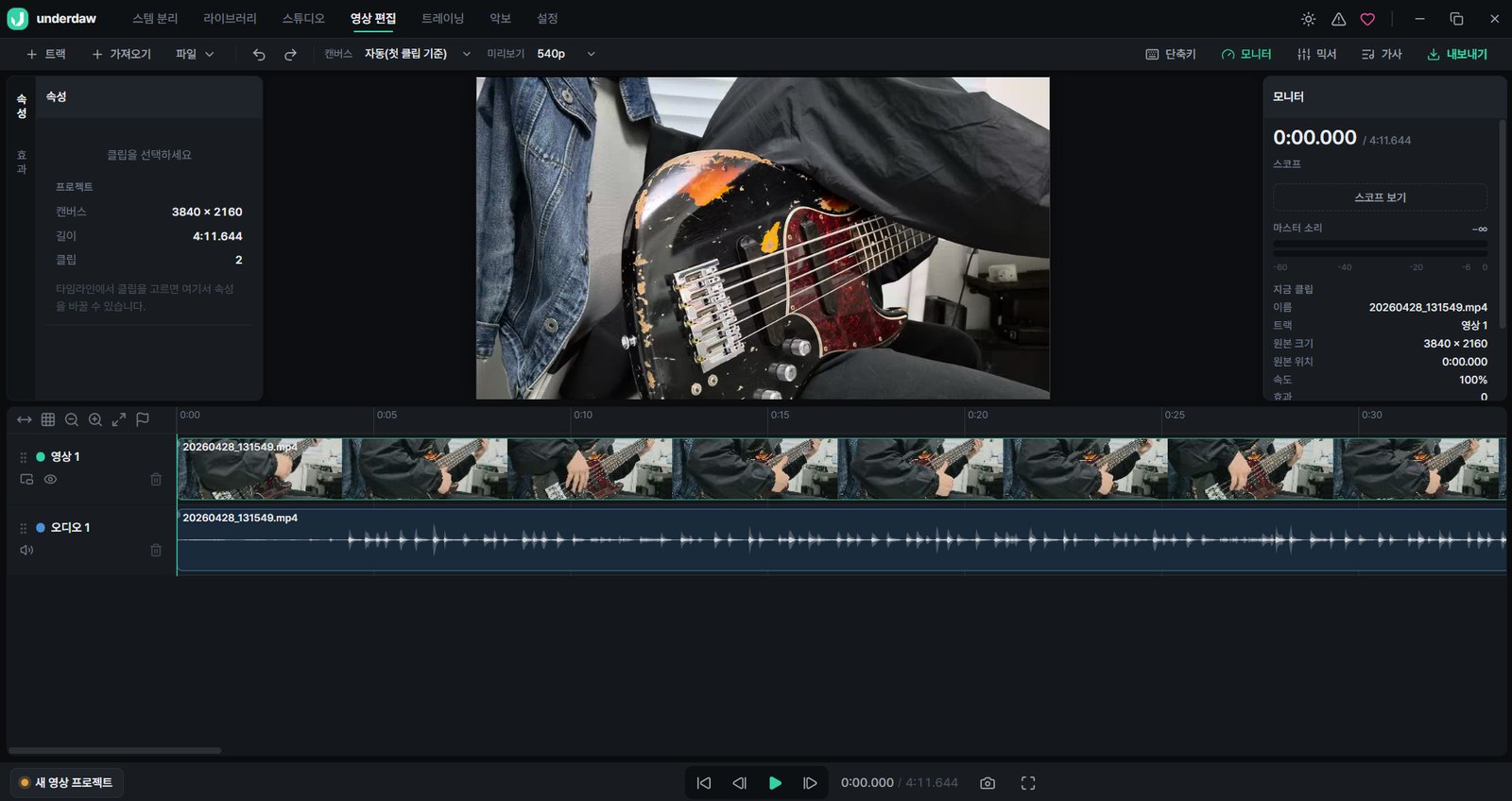Toggle the 가사 panel button
This screenshot has height=801, width=1512.
pos(1382,55)
